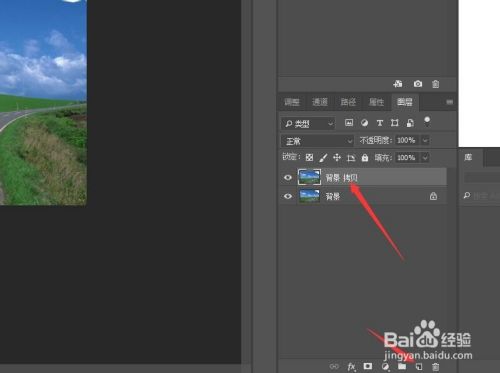
Task: Lock all layer attributes with padlock
Action: 365,158
